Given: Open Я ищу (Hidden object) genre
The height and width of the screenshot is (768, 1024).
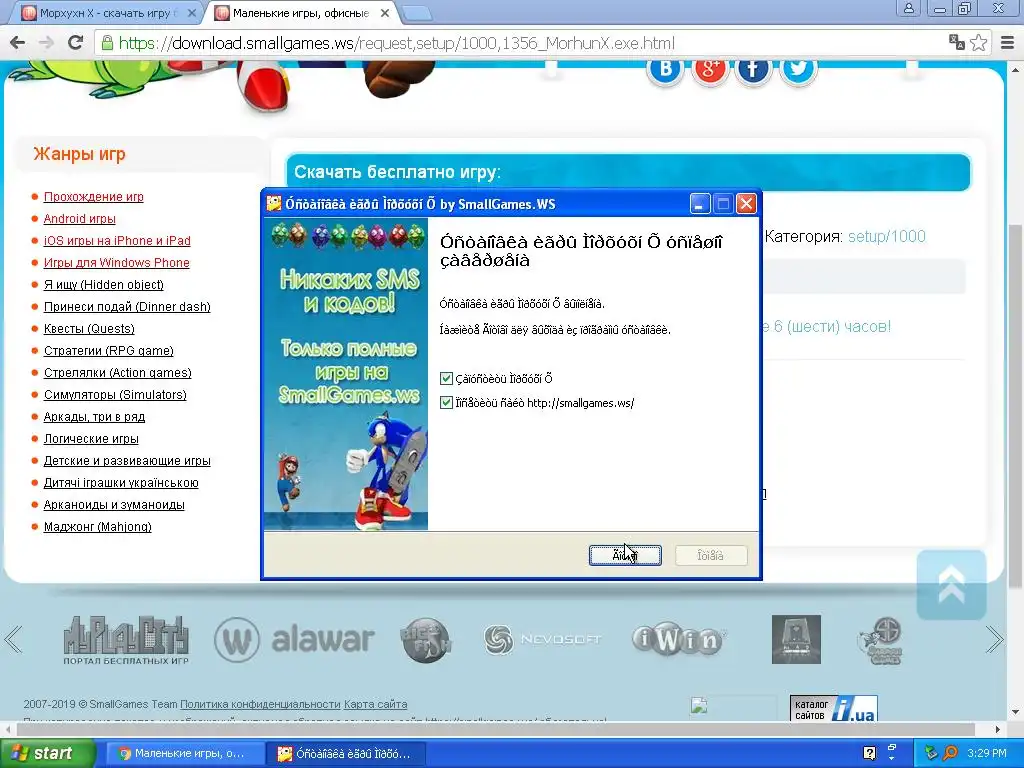Looking at the screenshot, I should coord(104,285).
